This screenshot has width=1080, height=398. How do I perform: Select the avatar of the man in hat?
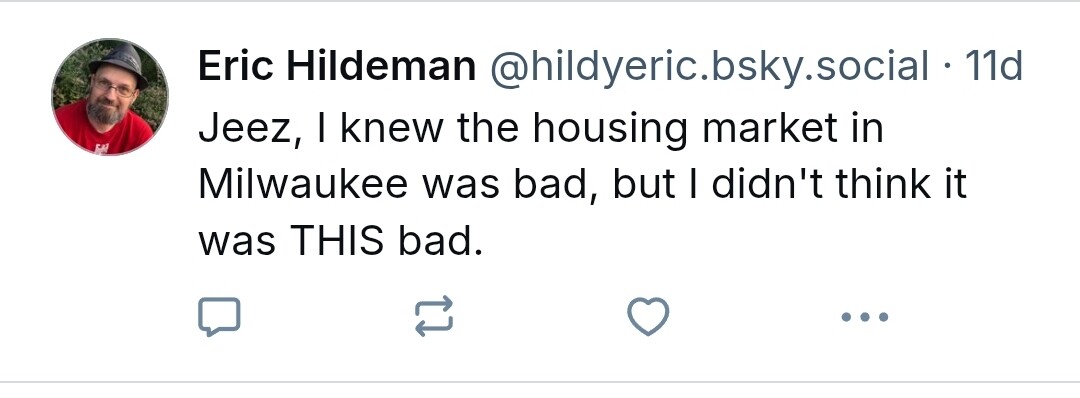(110, 97)
